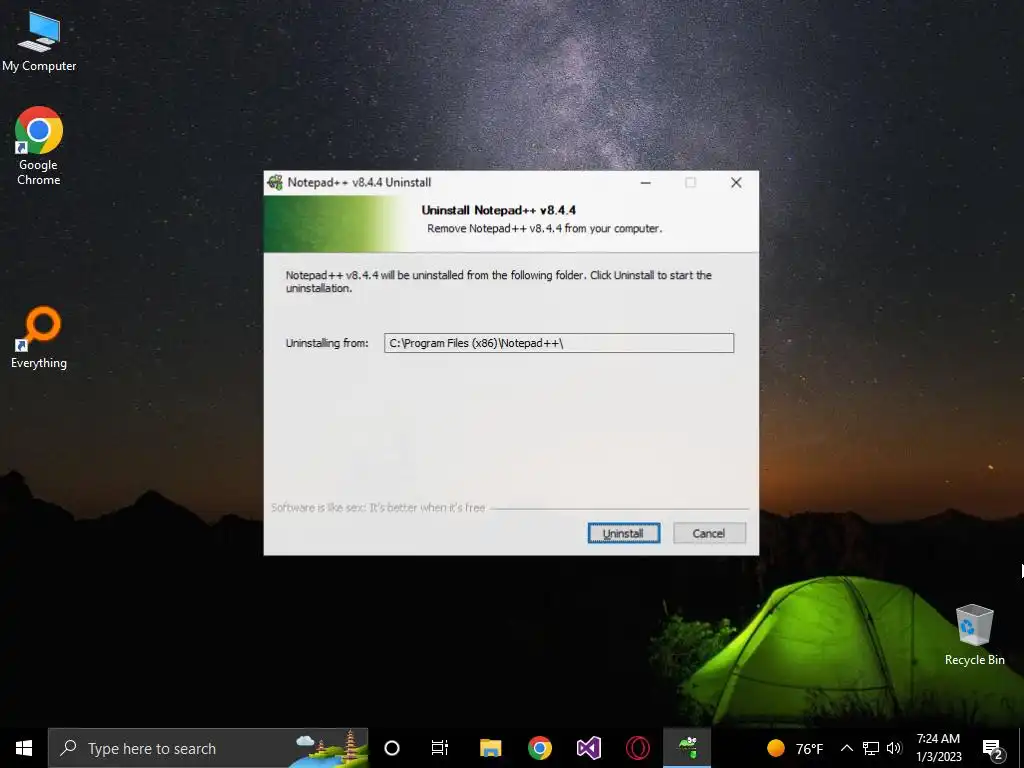Screen dimensions: 1024x768
Task: Open Cortana circle in taskbar
Action: tap(392, 748)
